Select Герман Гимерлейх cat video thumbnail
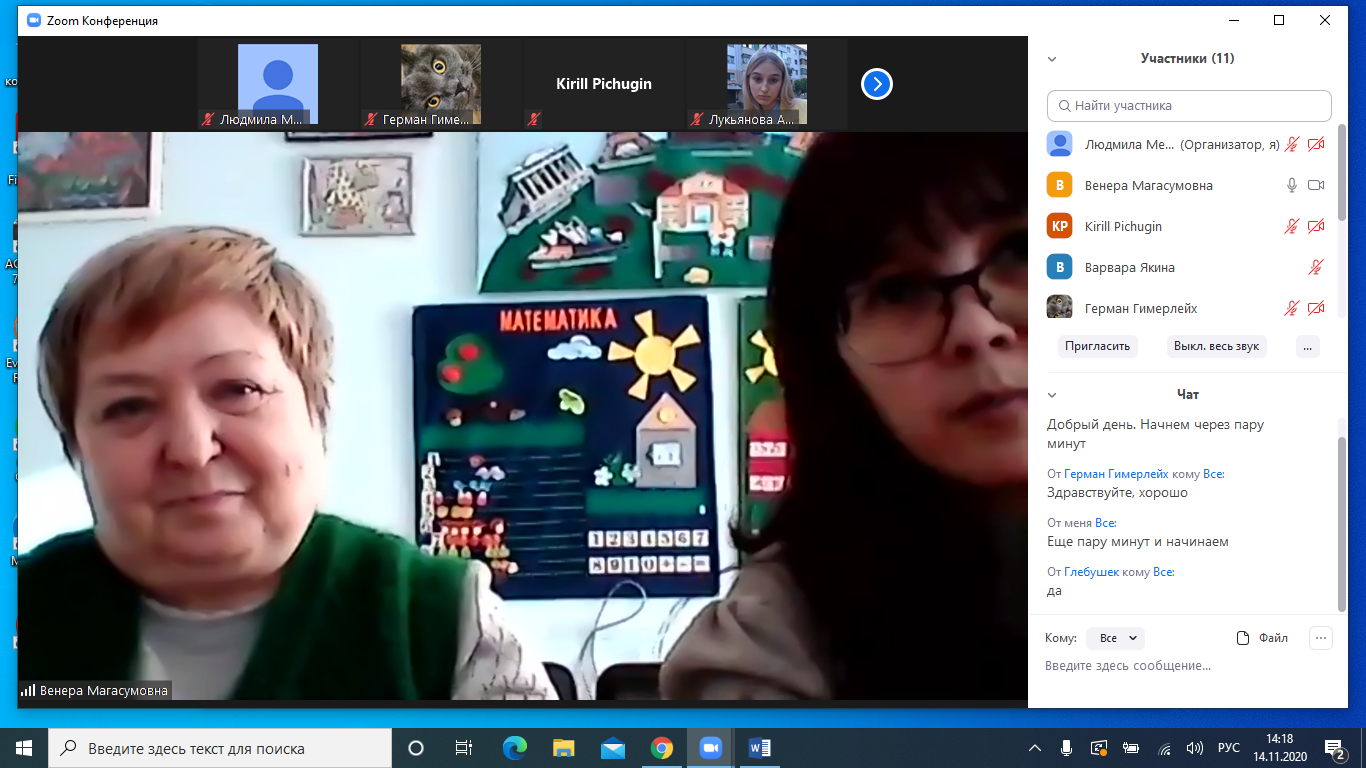 pyautogui.click(x=440, y=84)
